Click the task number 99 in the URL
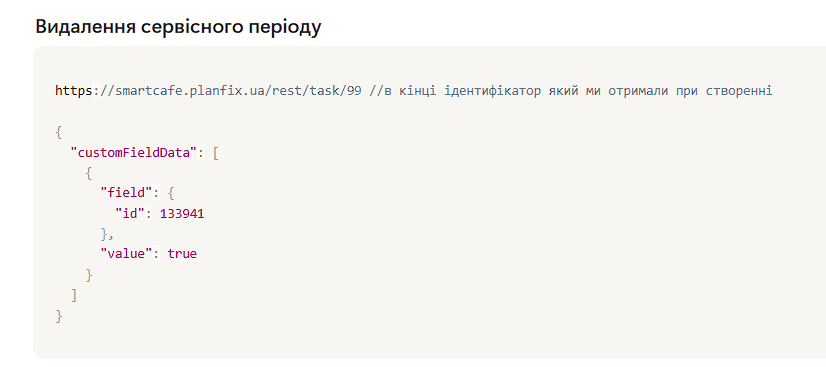Screen dimensions: 826x367 click(x=354, y=91)
